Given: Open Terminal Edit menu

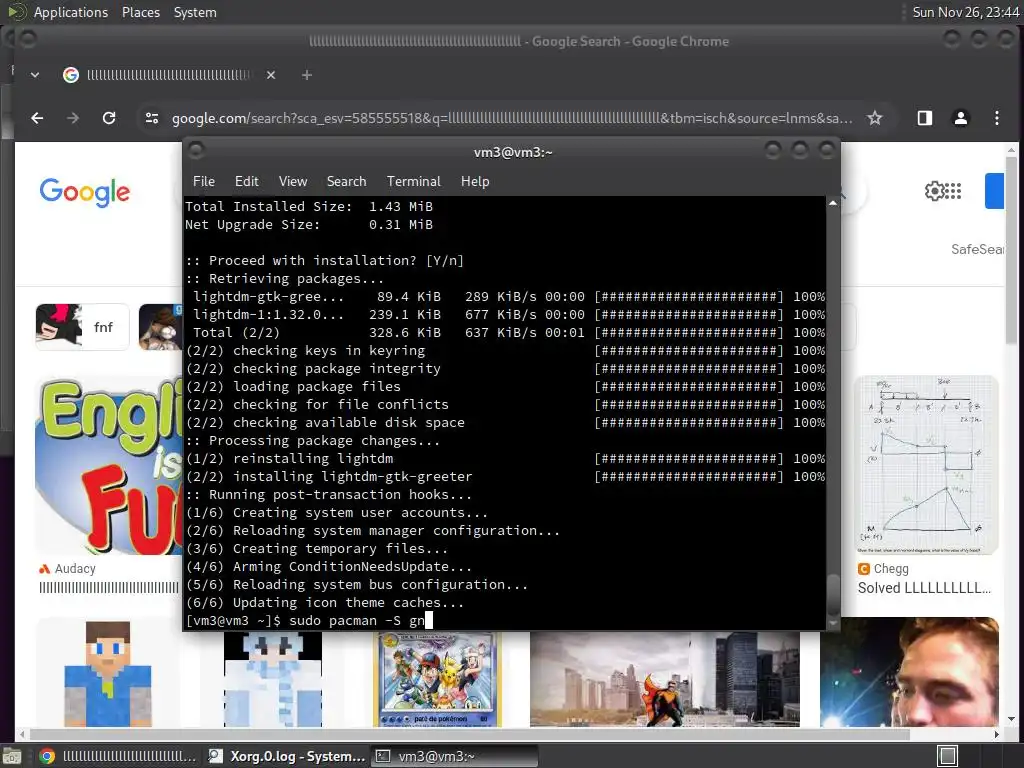Looking at the screenshot, I should pyautogui.click(x=247, y=182).
